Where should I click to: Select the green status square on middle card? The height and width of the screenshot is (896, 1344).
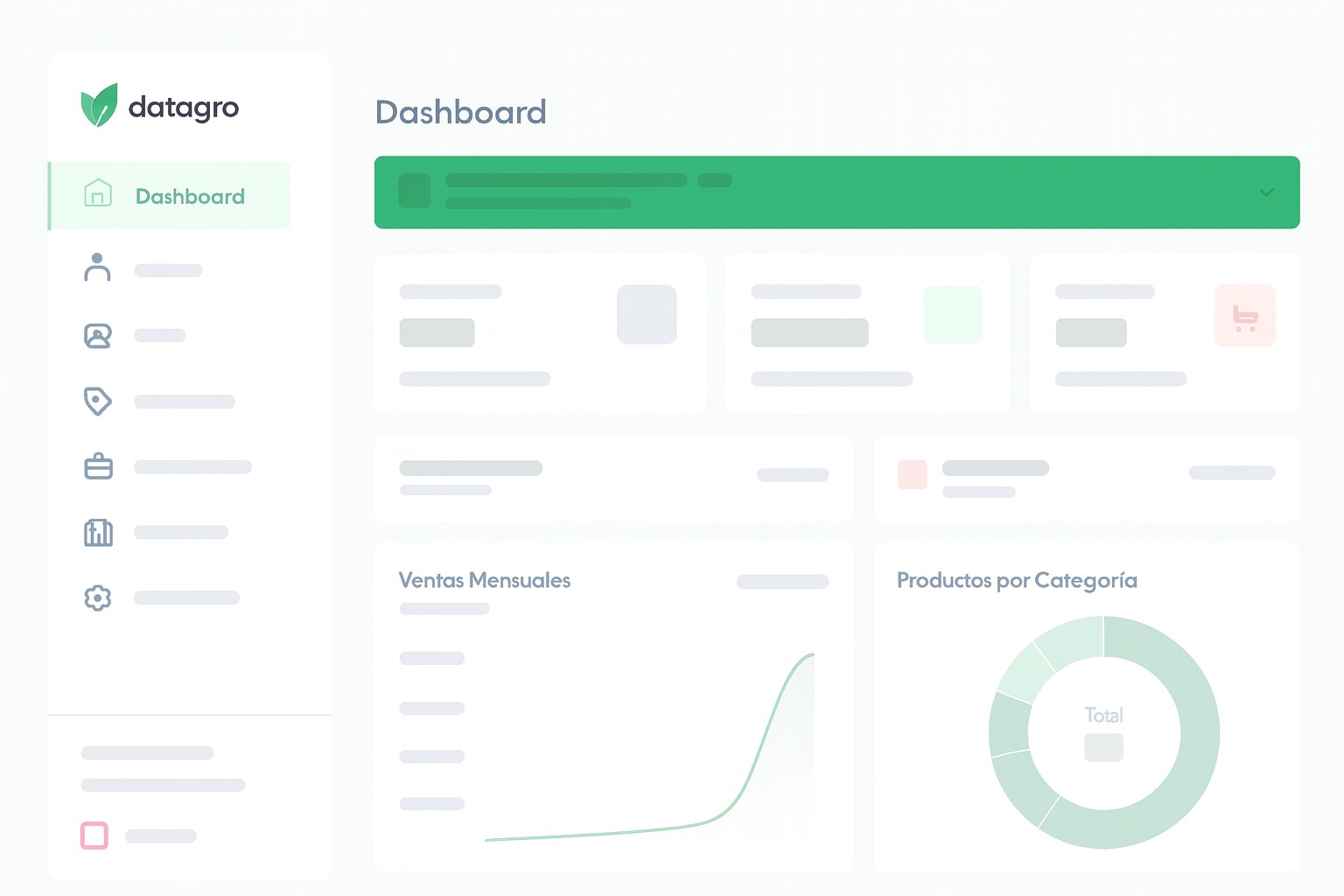[952, 315]
